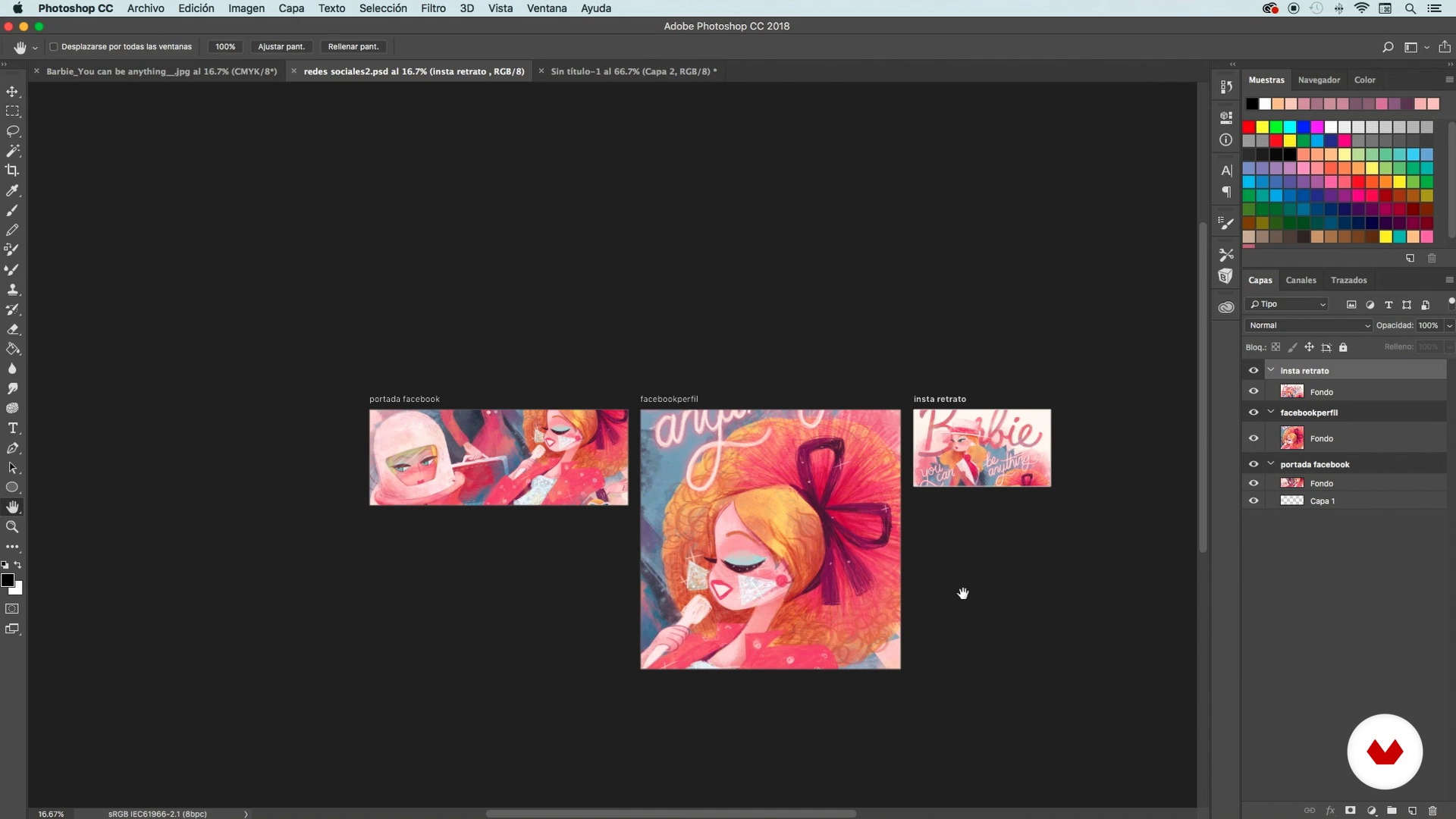Viewport: 1456px width, 819px height.
Task: Open the Imagen menu
Action: point(246,8)
